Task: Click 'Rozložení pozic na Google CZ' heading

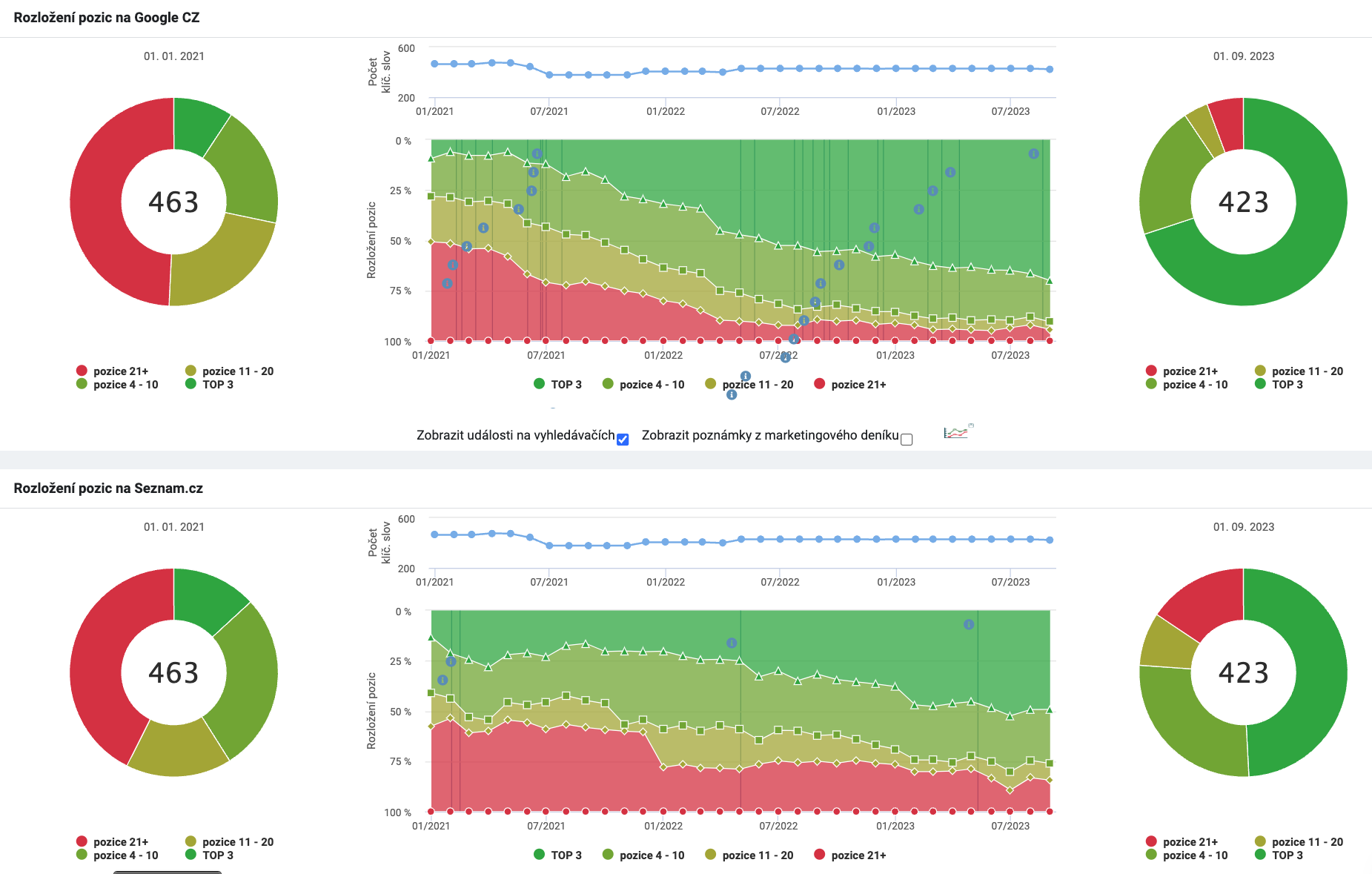Action: coord(107,18)
